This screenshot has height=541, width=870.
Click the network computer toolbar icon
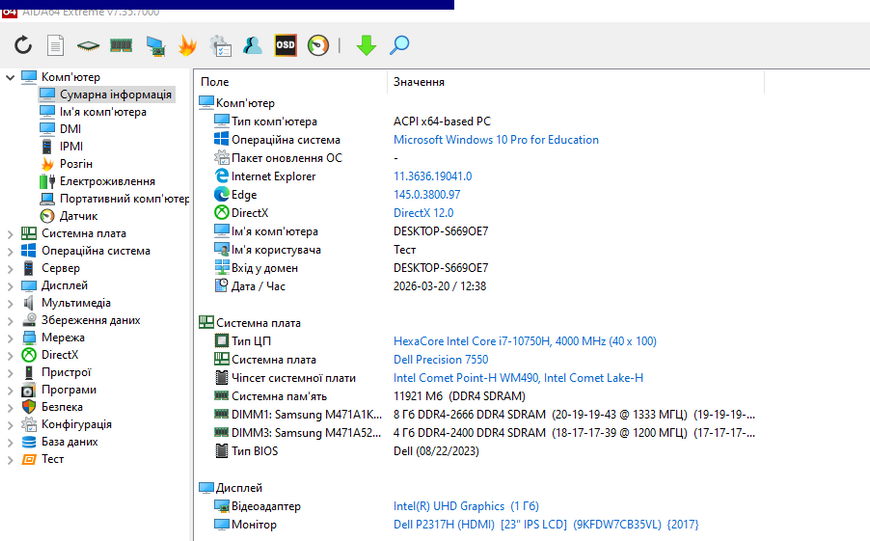tap(155, 45)
